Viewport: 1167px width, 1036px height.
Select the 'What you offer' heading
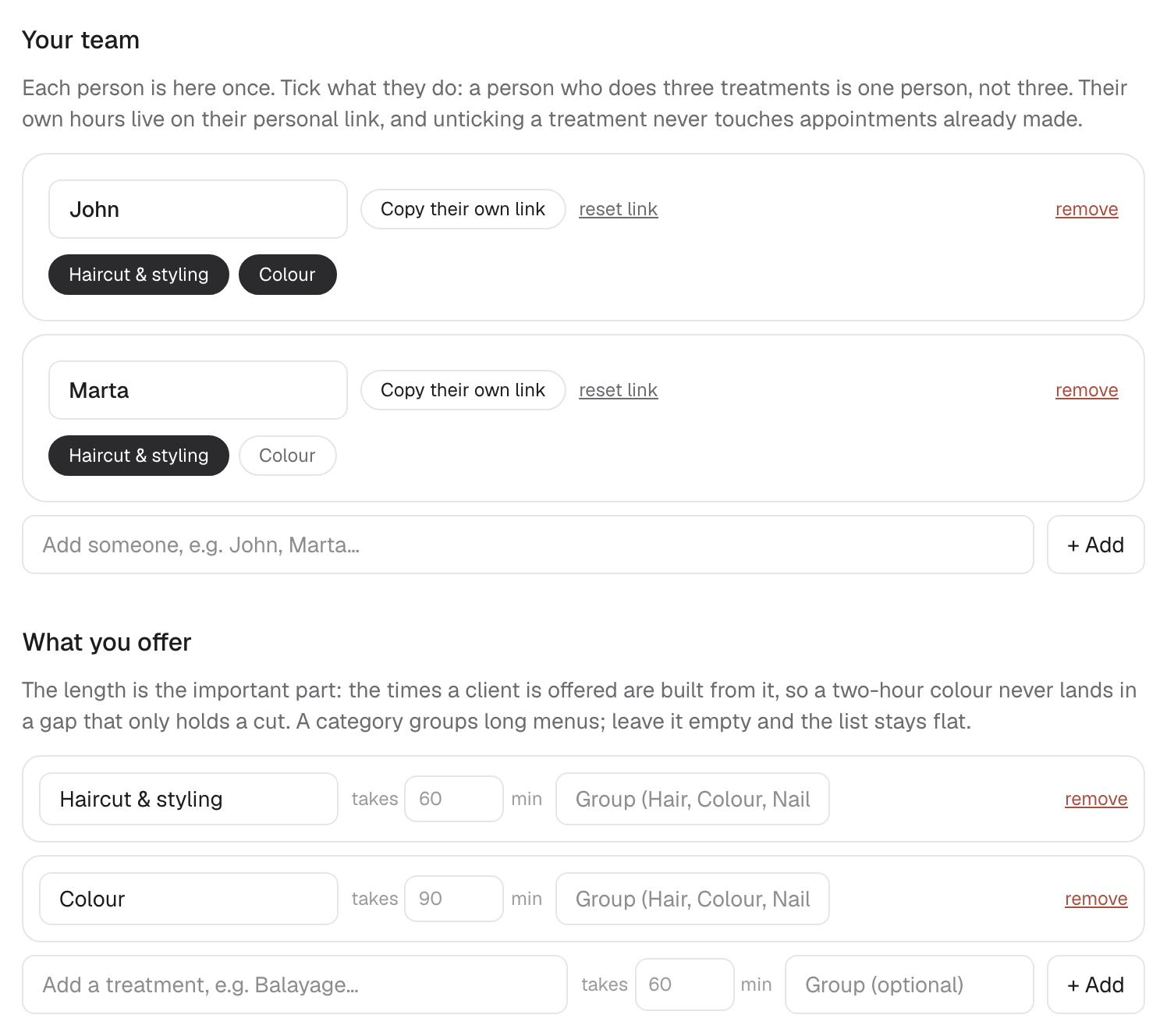(x=107, y=642)
